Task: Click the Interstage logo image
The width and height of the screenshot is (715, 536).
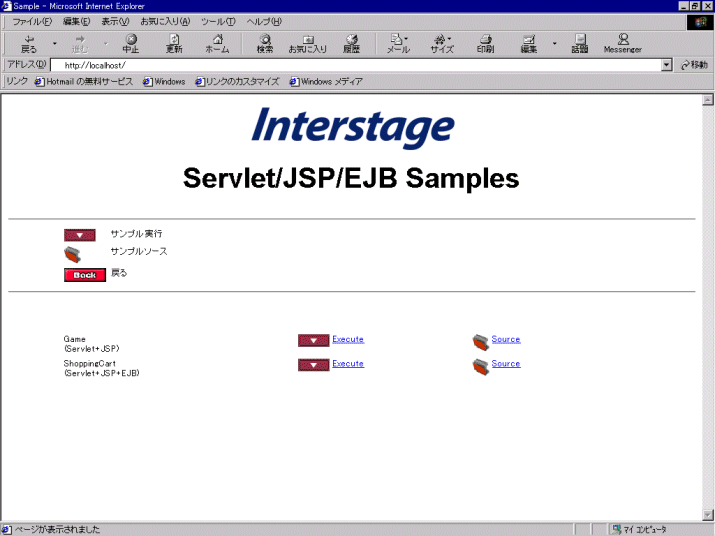Action: [353, 128]
